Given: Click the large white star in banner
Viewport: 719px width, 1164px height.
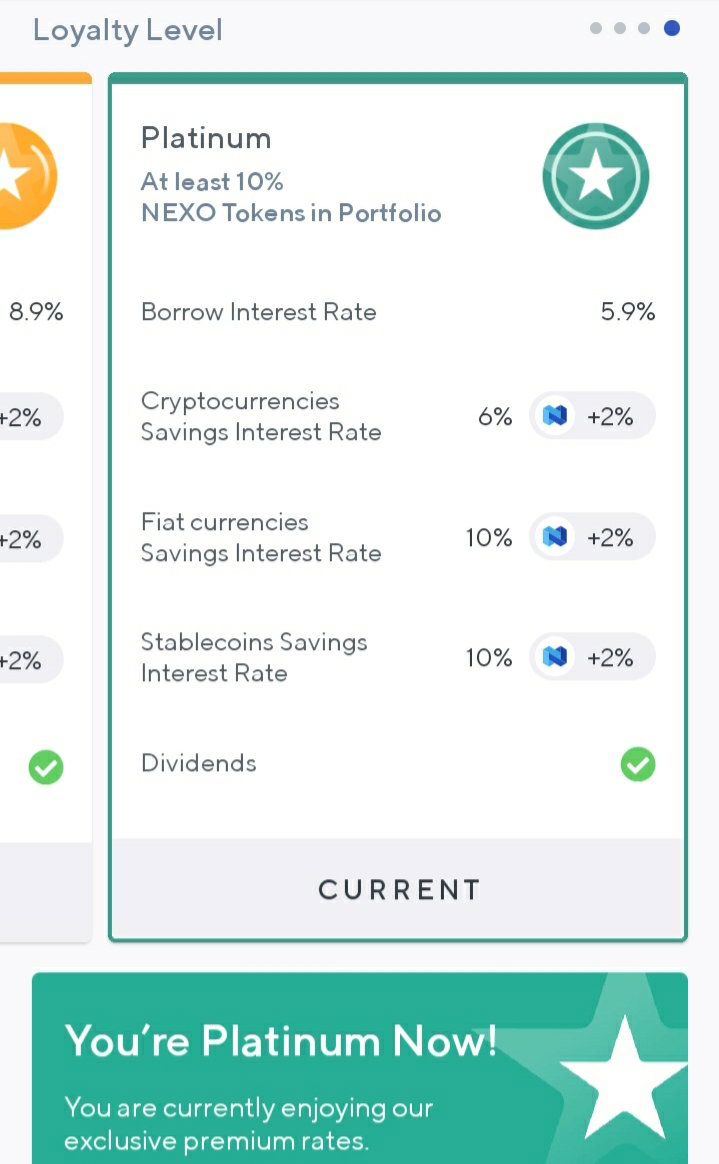Looking at the screenshot, I should (x=623, y=1079).
